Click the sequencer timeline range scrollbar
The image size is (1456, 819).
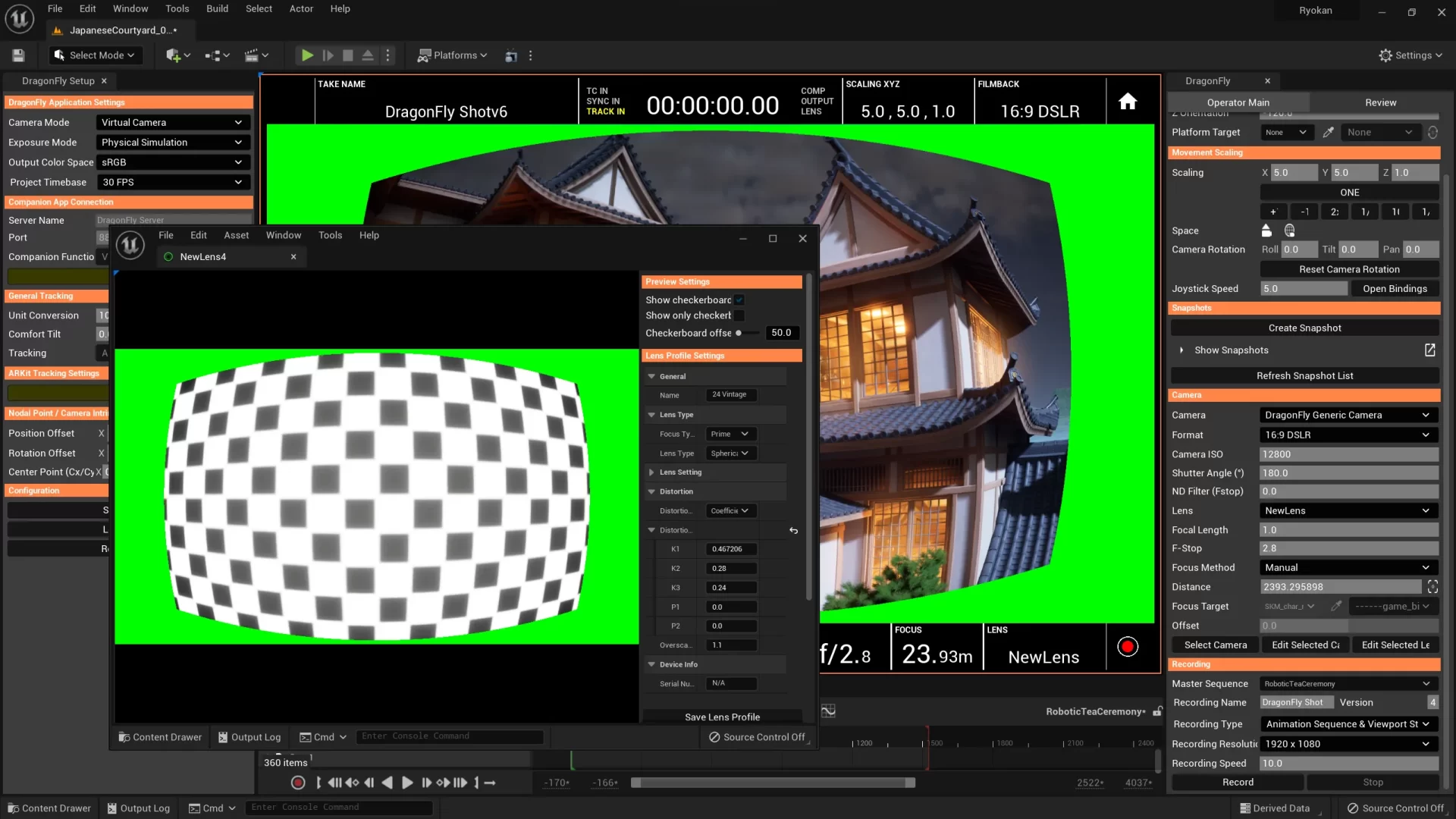[773, 783]
